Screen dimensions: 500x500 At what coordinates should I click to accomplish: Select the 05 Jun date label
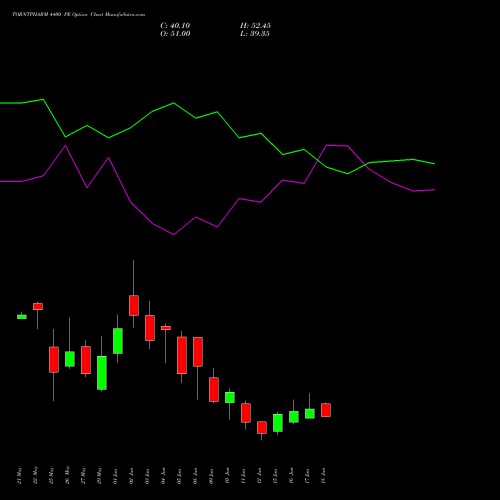click(x=179, y=476)
